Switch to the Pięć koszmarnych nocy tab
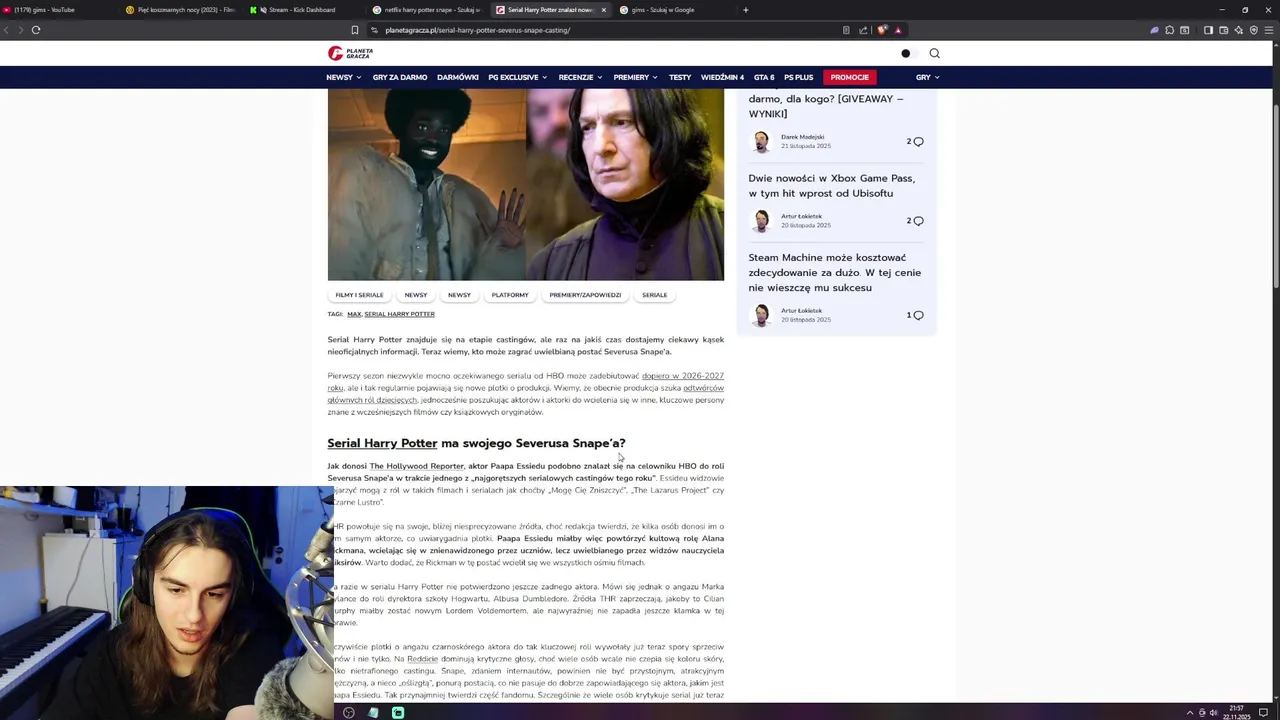Image resolution: width=1280 pixels, height=720 pixels. (180, 10)
